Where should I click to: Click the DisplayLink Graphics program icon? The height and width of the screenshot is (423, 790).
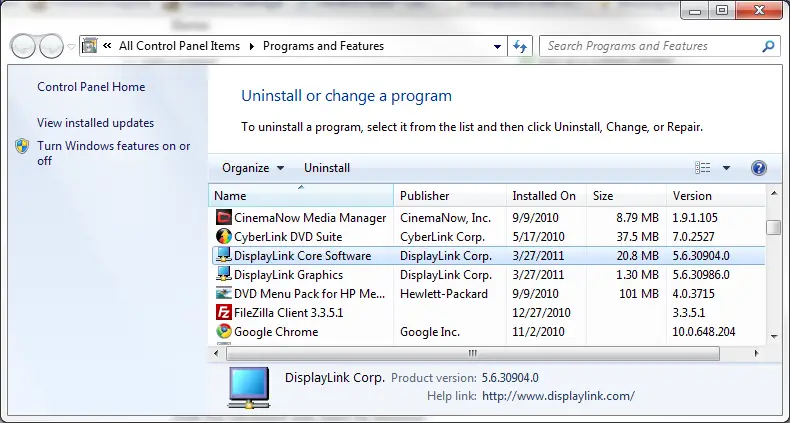click(x=223, y=274)
